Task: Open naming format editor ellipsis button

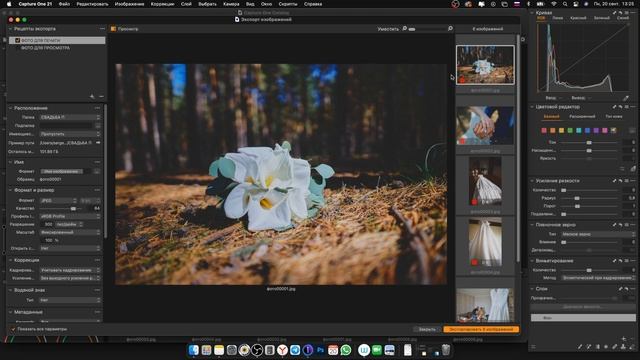Action: click(x=97, y=171)
